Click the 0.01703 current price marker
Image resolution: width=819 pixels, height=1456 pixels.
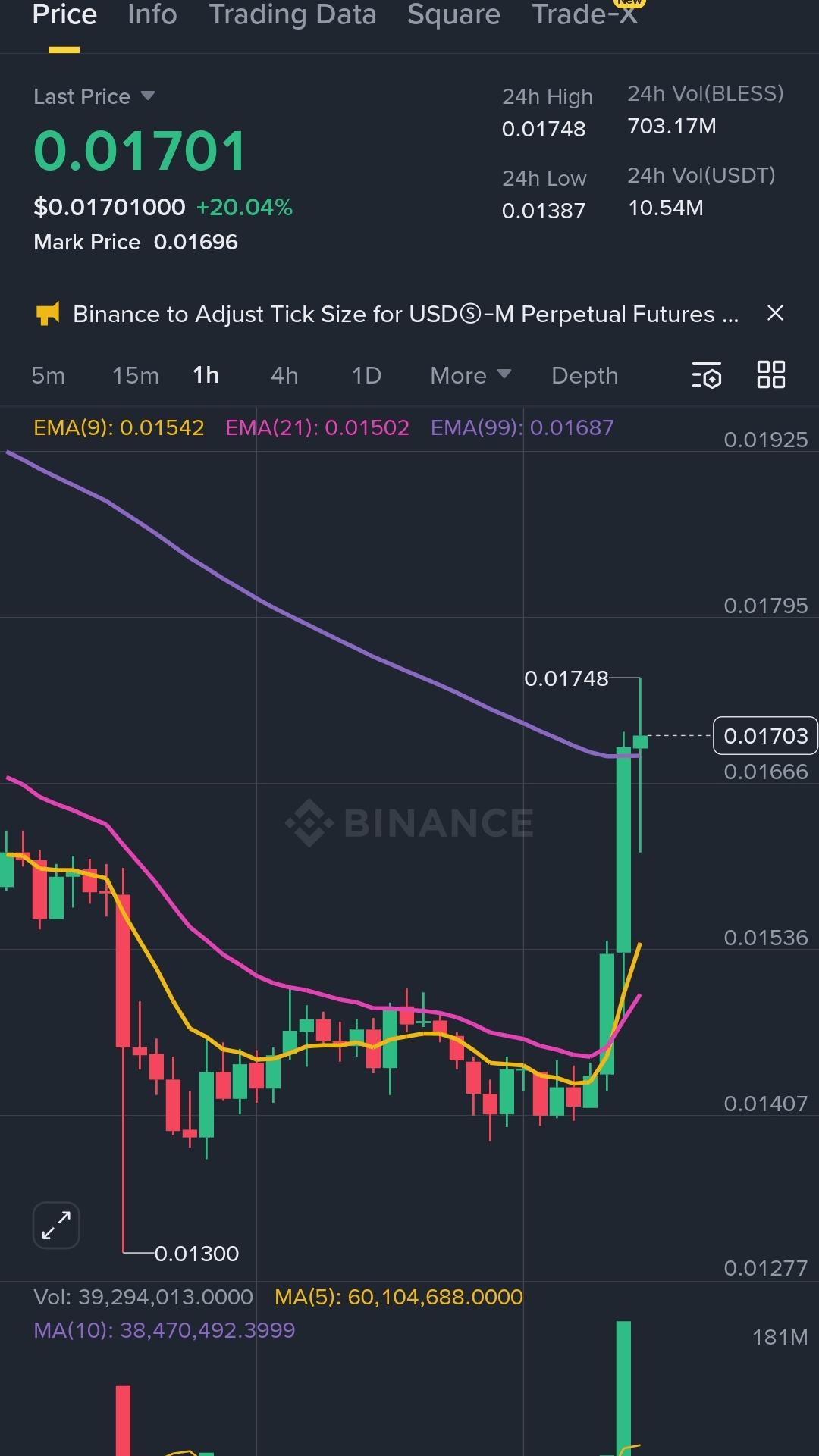765,735
